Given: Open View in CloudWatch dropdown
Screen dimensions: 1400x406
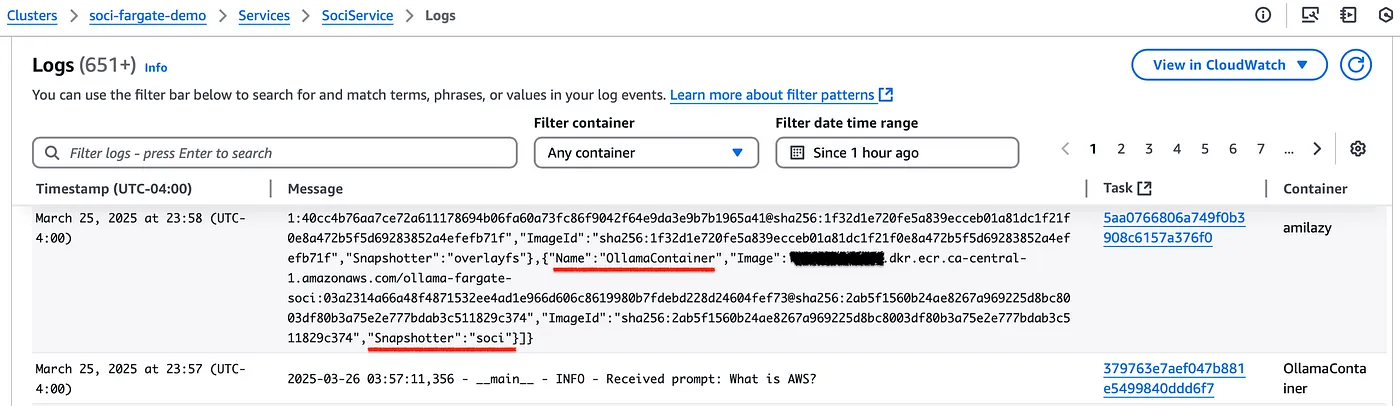Looking at the screenshot, I should coord(1229,65).
